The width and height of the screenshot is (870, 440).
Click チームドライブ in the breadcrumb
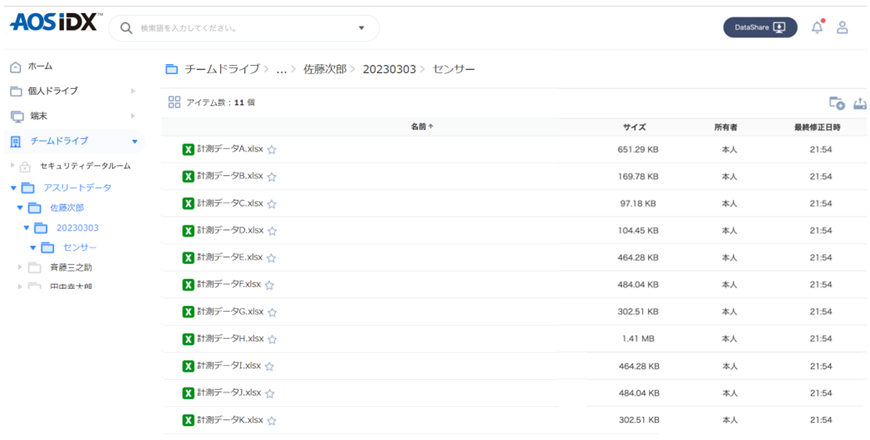222,69
